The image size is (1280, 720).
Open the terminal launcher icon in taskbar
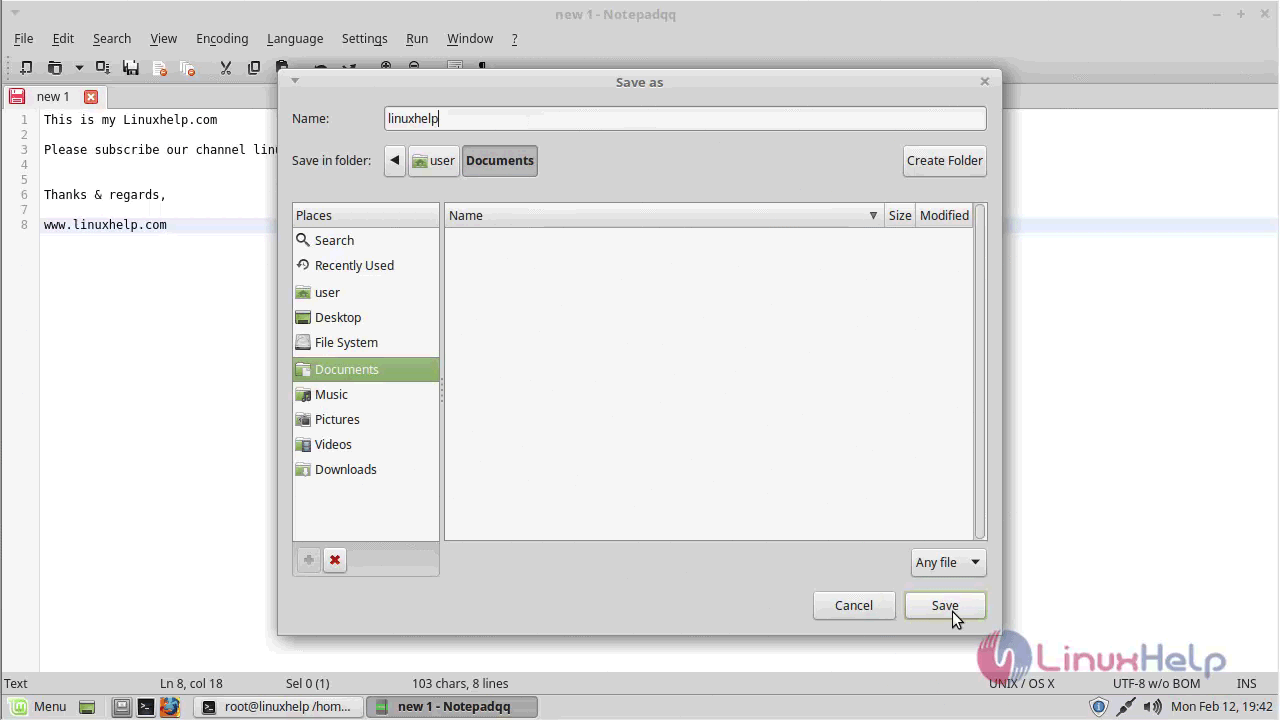146,707
